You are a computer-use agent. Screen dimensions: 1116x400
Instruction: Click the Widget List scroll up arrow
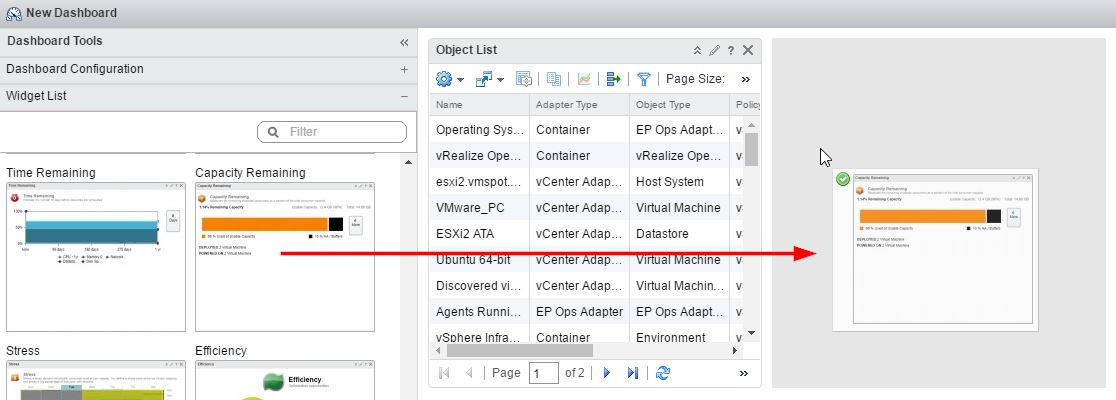(x=408, y=162)
